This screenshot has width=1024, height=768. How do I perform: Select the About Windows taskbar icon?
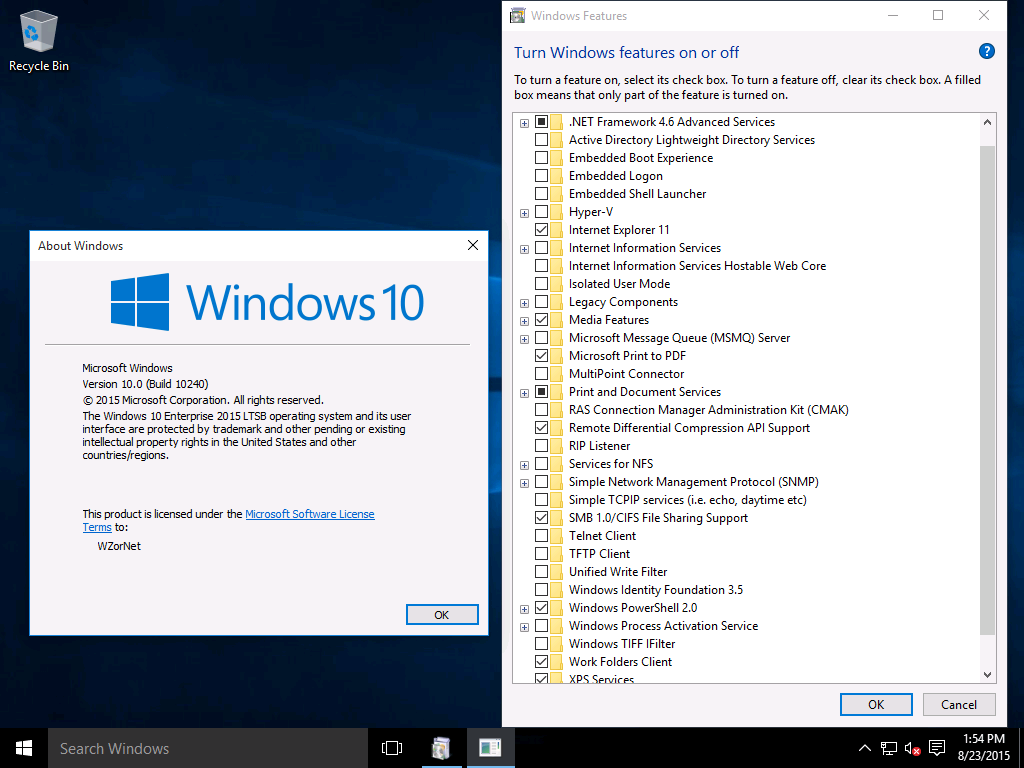490,748
